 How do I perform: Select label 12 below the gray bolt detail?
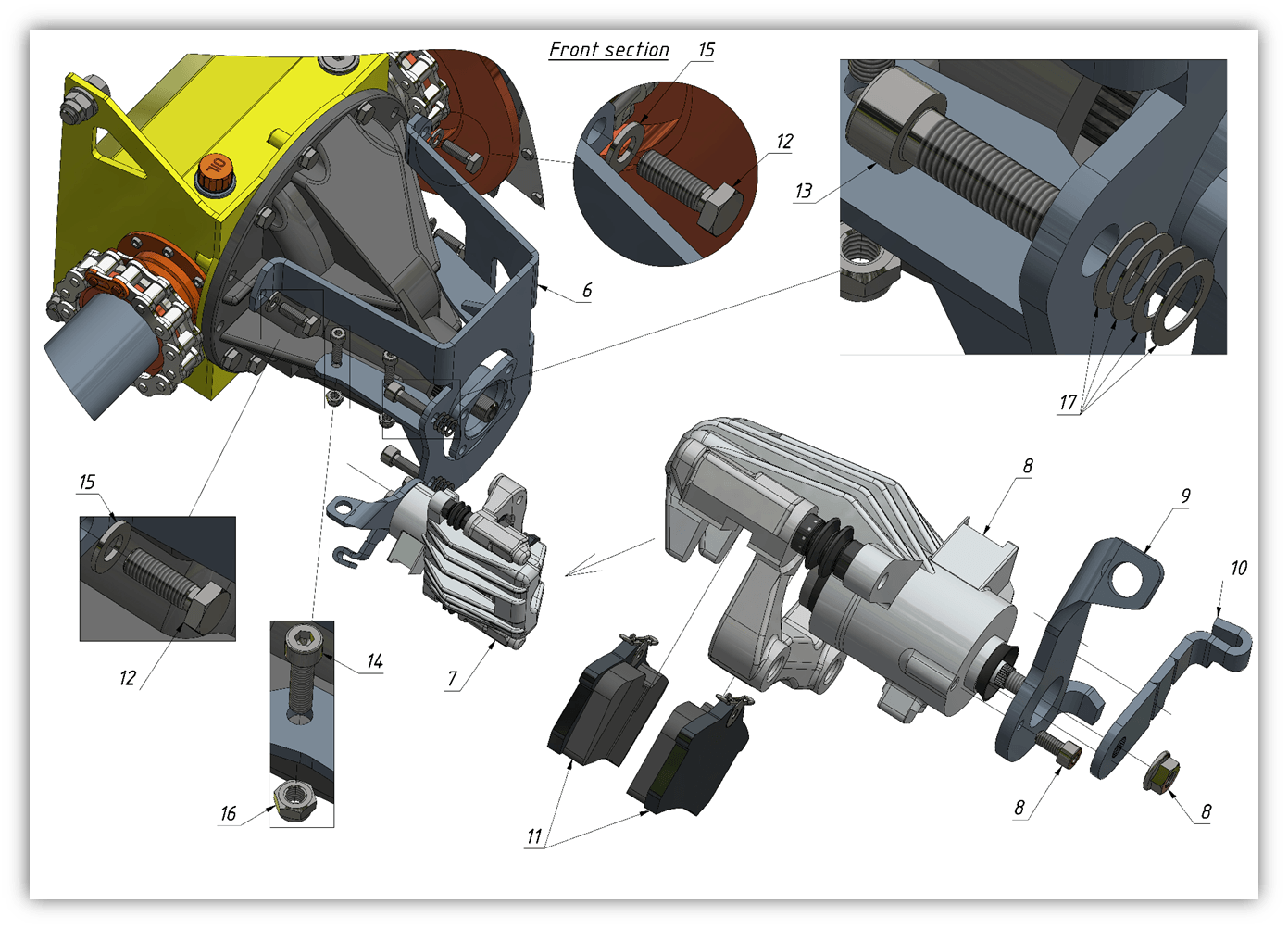click(127, 679)
